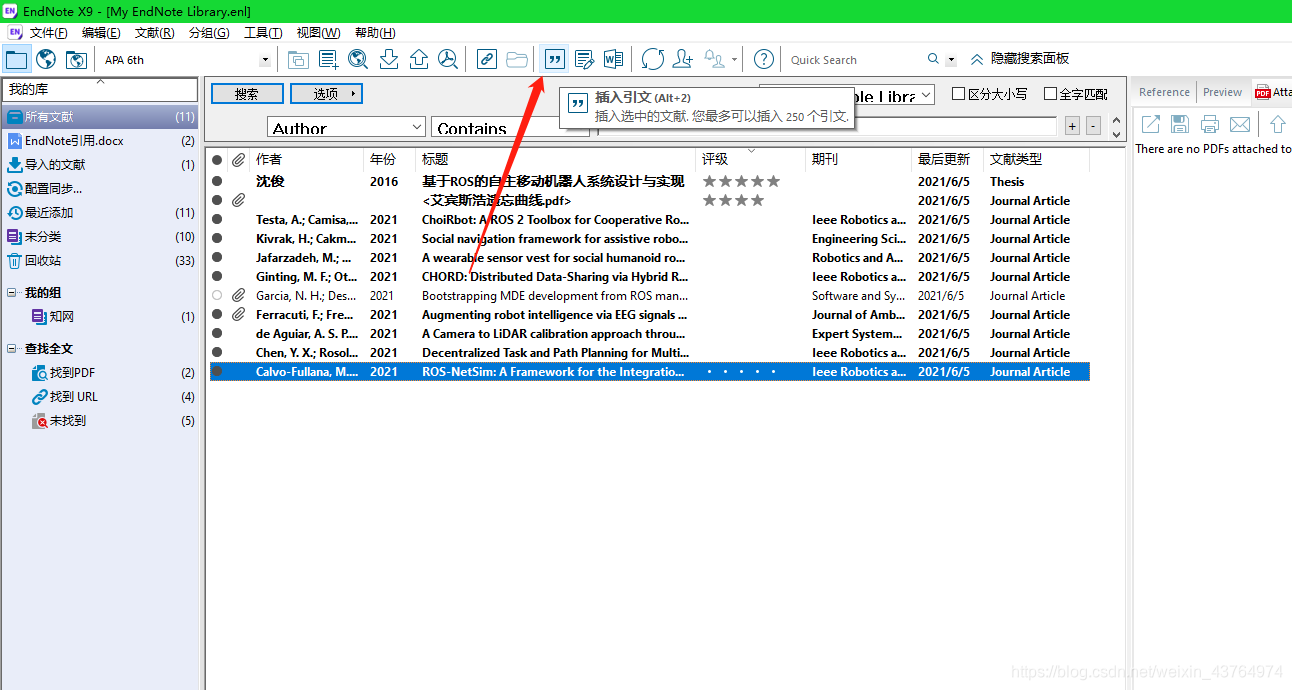Sort by the 评级 column header
This screenshot has height=690, width=1292.
point(750,159)
